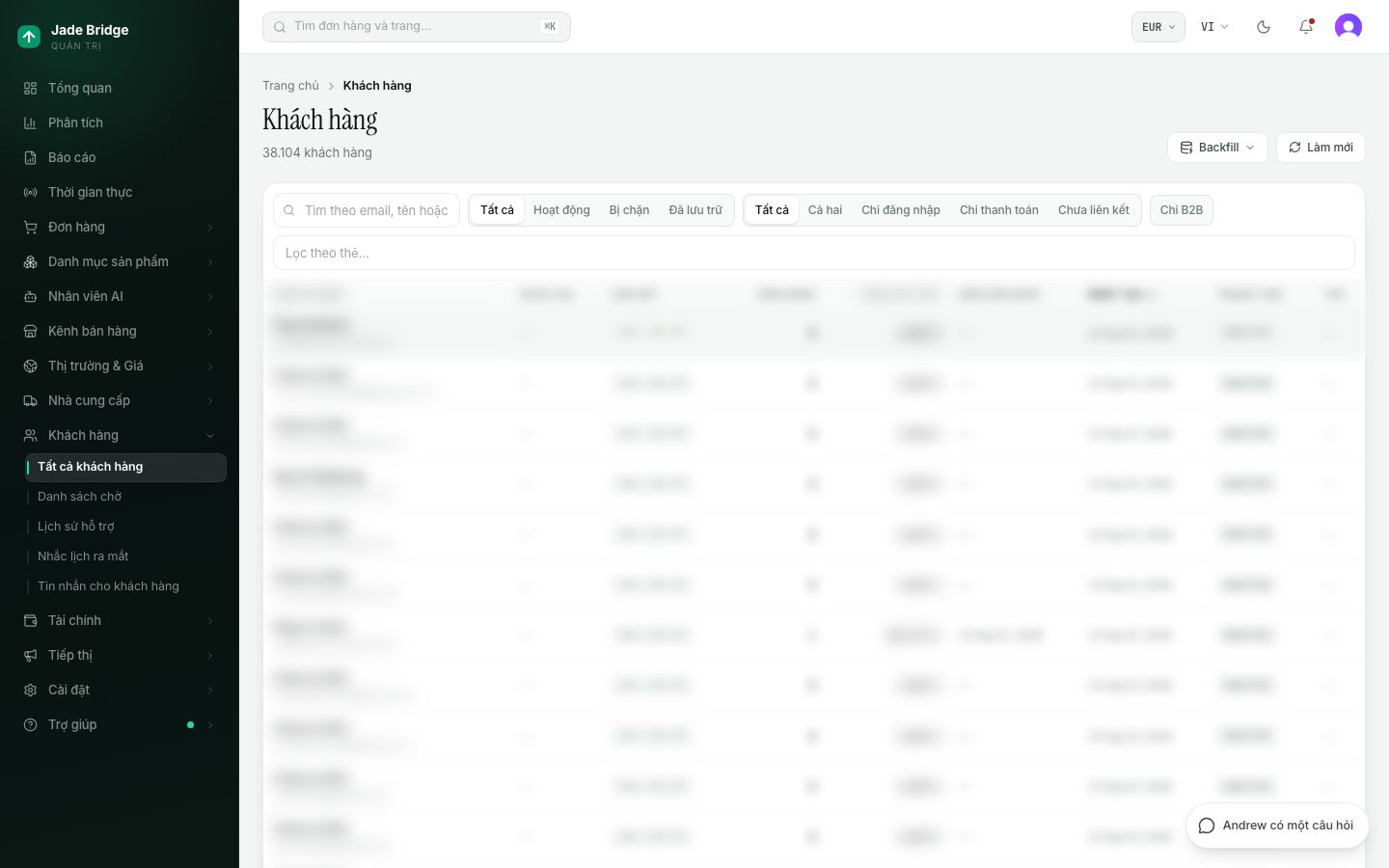Collapse the Khách hàng submenu chevron
Image resolution: width=1389 pixels, height=868 pixels.
(x=210, y=436)
